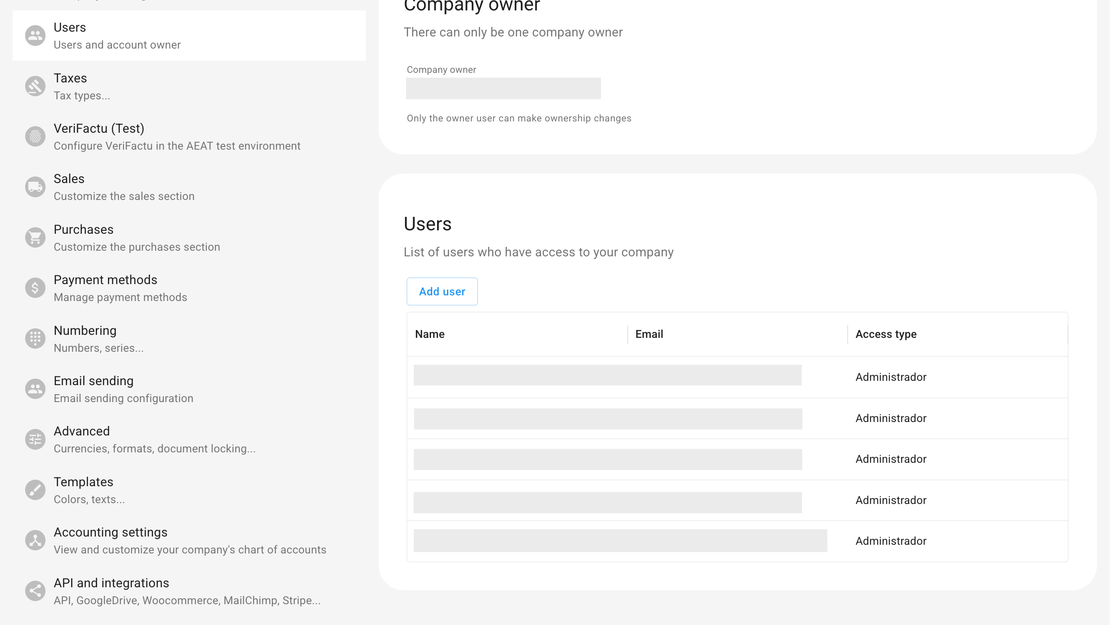Image resolution: width=1110 pixels, height=625 pixels.
Task: Click the Payment methods dollar icon
Action: [x=35, y=288]
